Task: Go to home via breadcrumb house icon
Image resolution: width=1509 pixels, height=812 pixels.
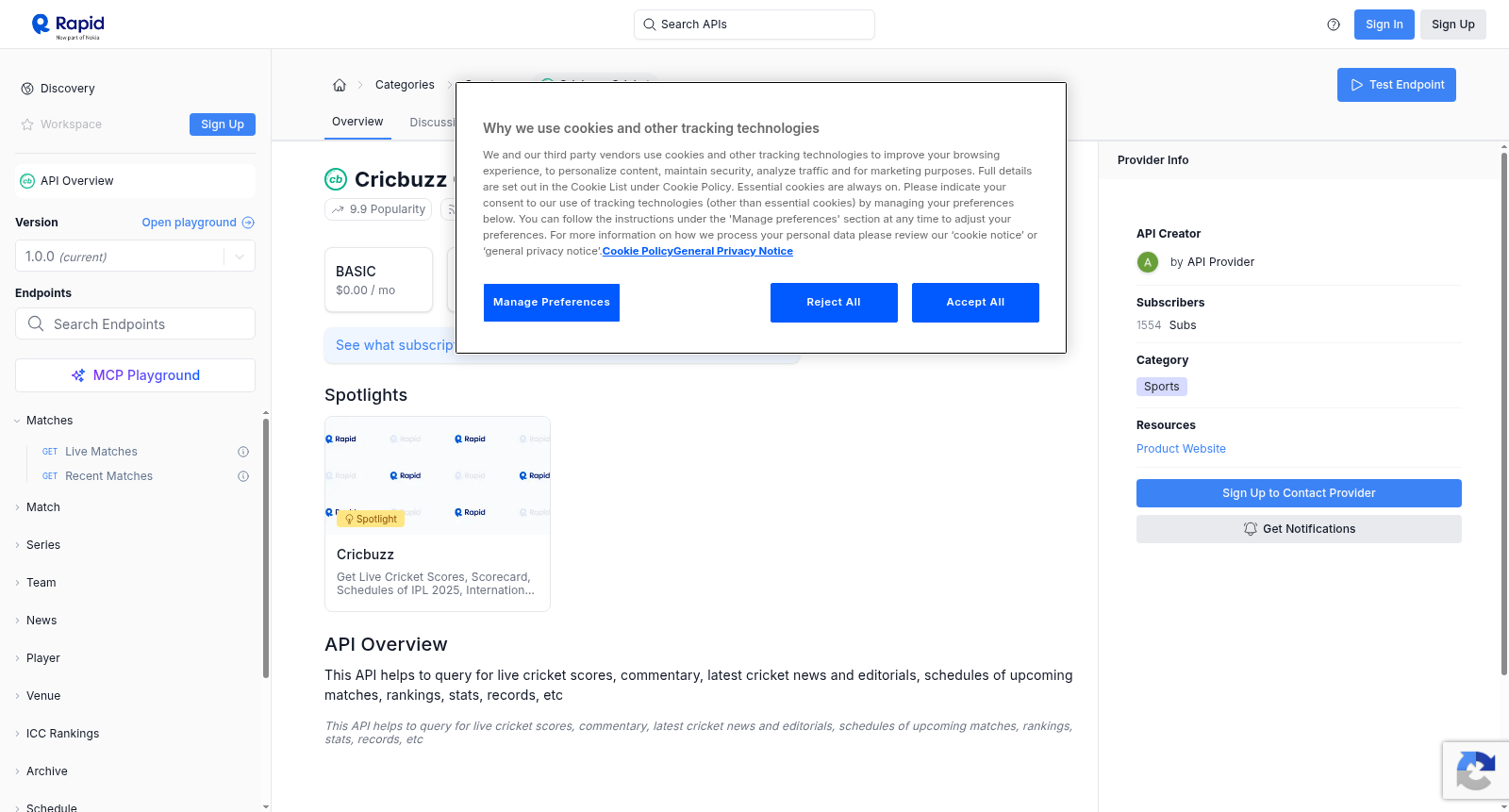Action: pos(340,85)
